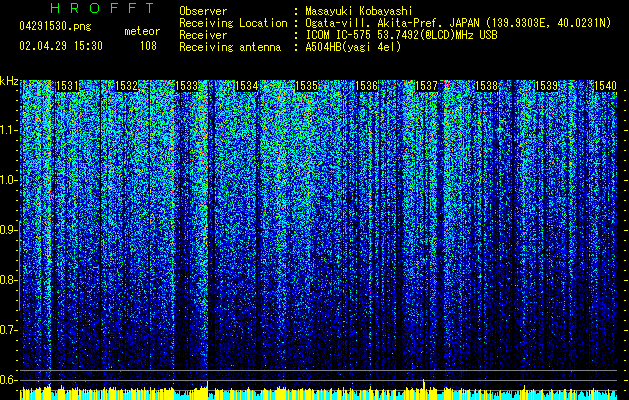Click the A504HB(yagi 4el) antenna text
The height and width of the screenshot is (400, 629).
353,47
